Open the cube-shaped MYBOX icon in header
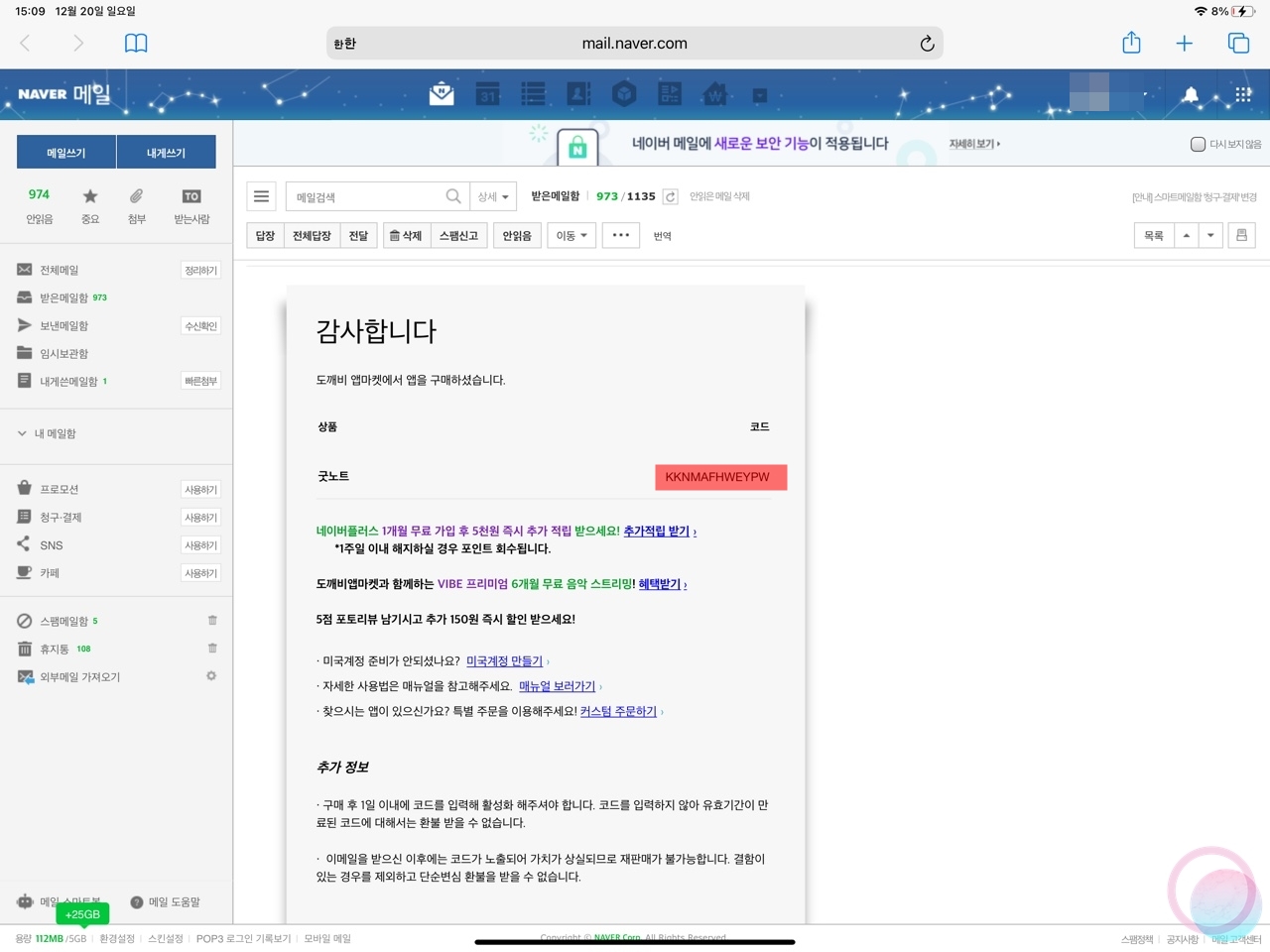The image size is (1270, 952). pyautogui.click(x=624, y=94)
